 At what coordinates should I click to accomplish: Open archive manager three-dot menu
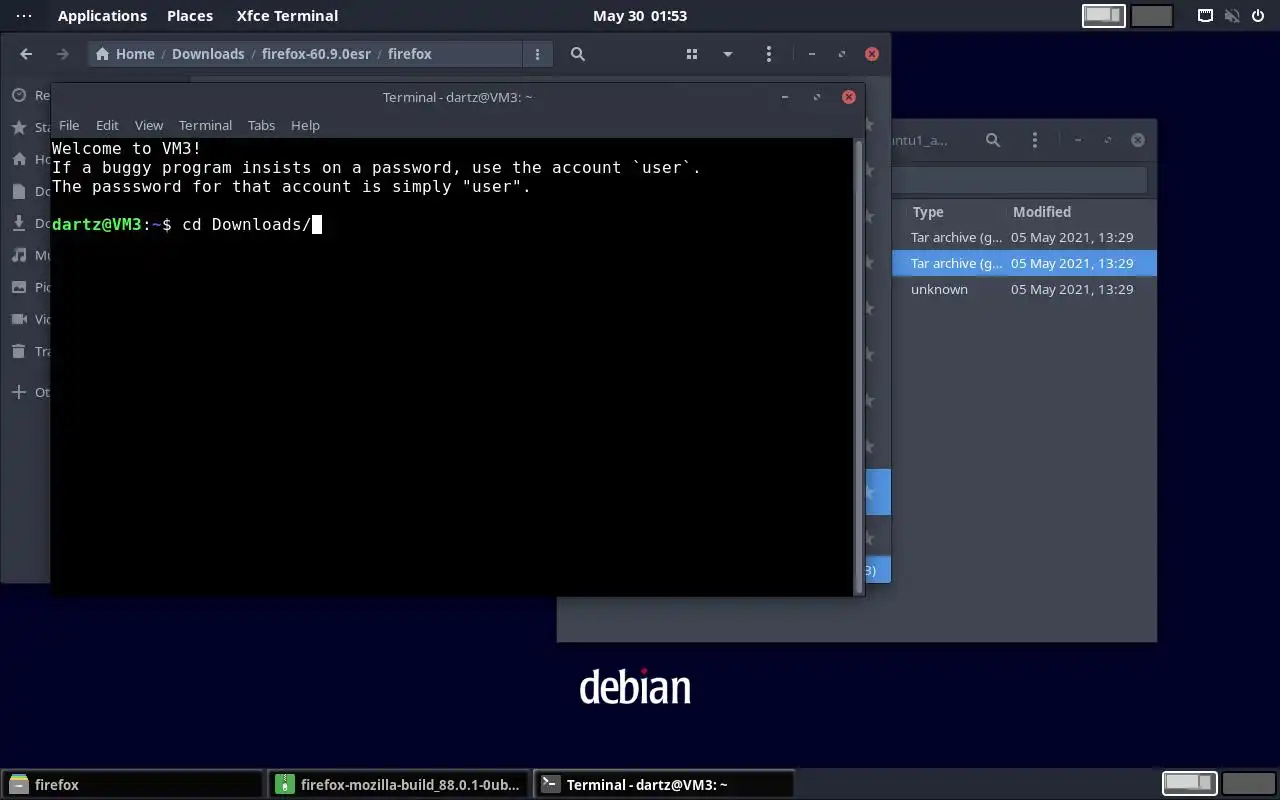coord(1035,140)
